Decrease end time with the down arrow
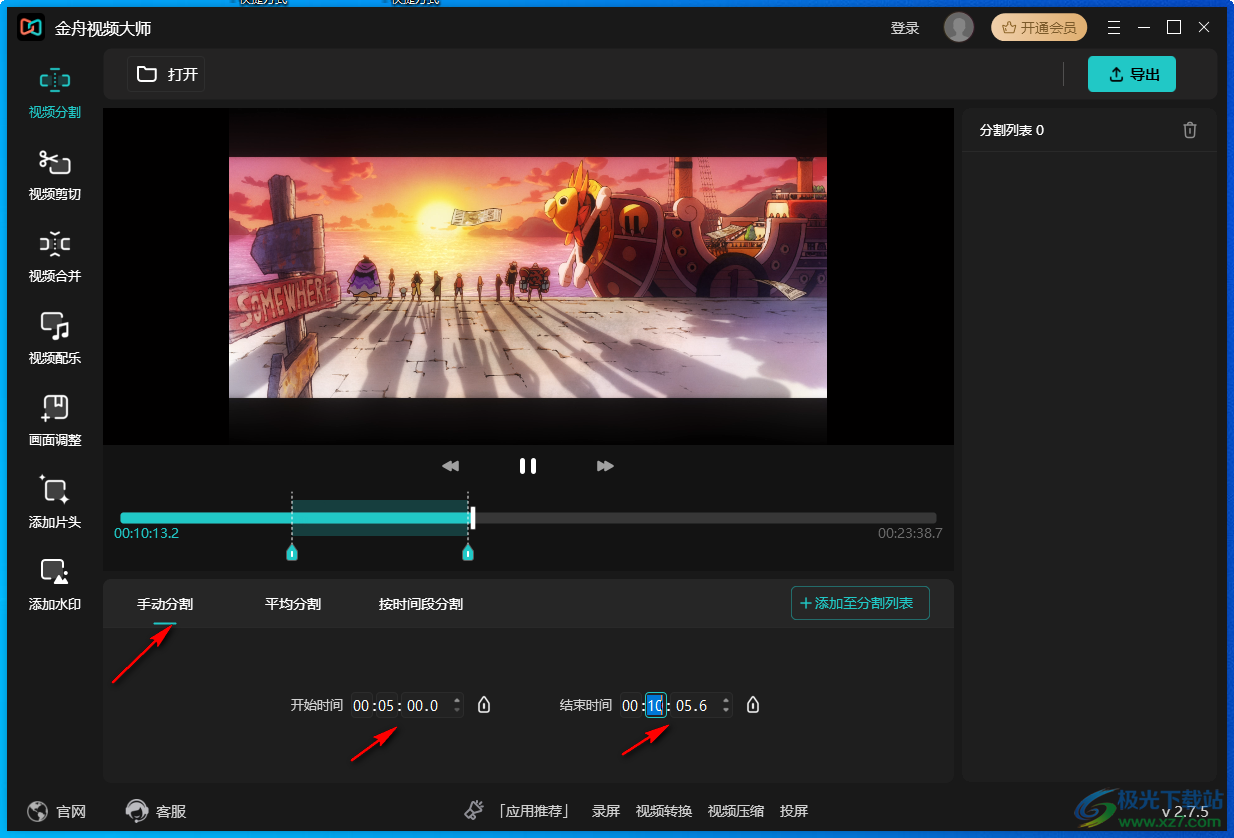 tap(726, 711)
